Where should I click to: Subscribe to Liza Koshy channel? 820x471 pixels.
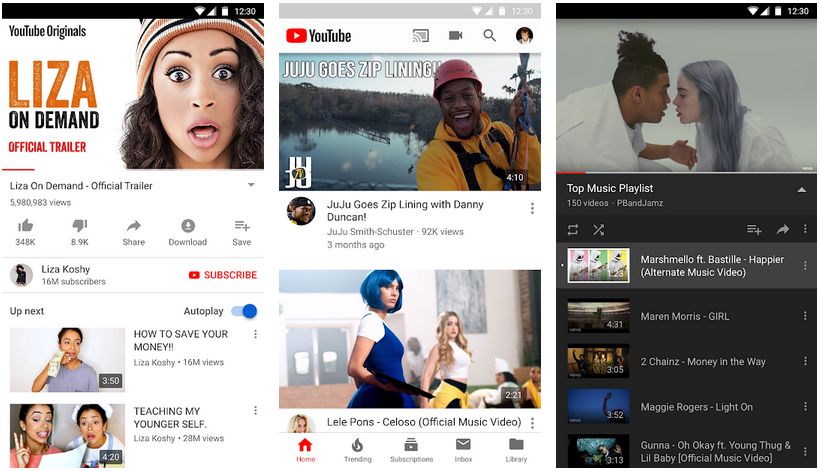223,275
